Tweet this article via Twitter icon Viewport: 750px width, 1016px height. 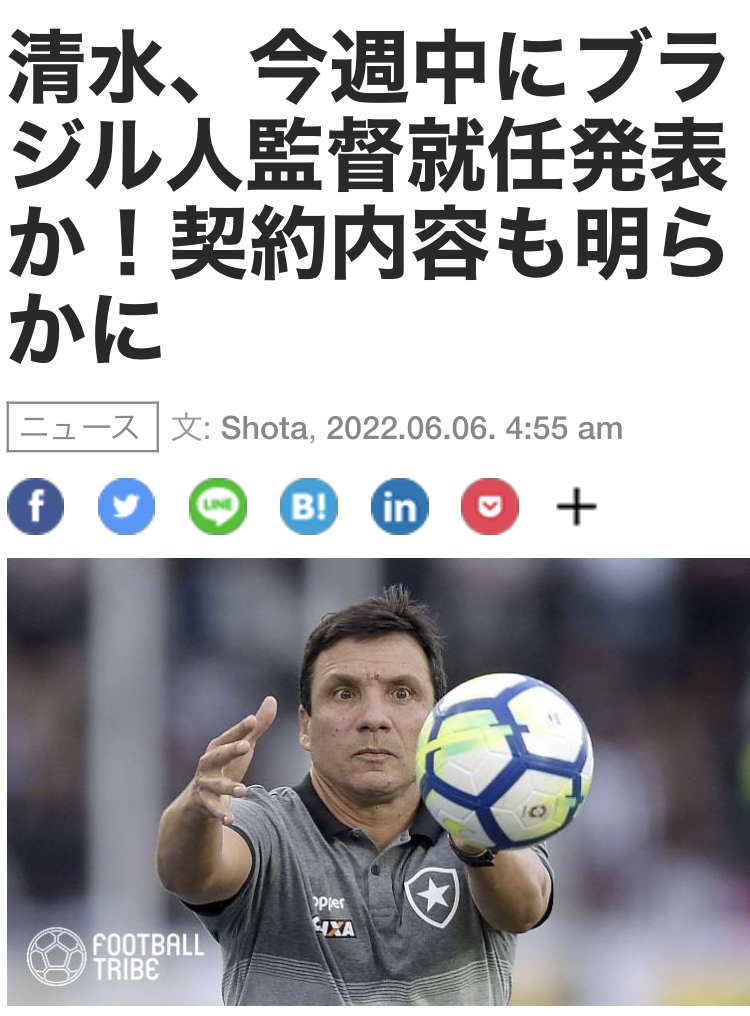pyautogui.click(x=126, y=506)
